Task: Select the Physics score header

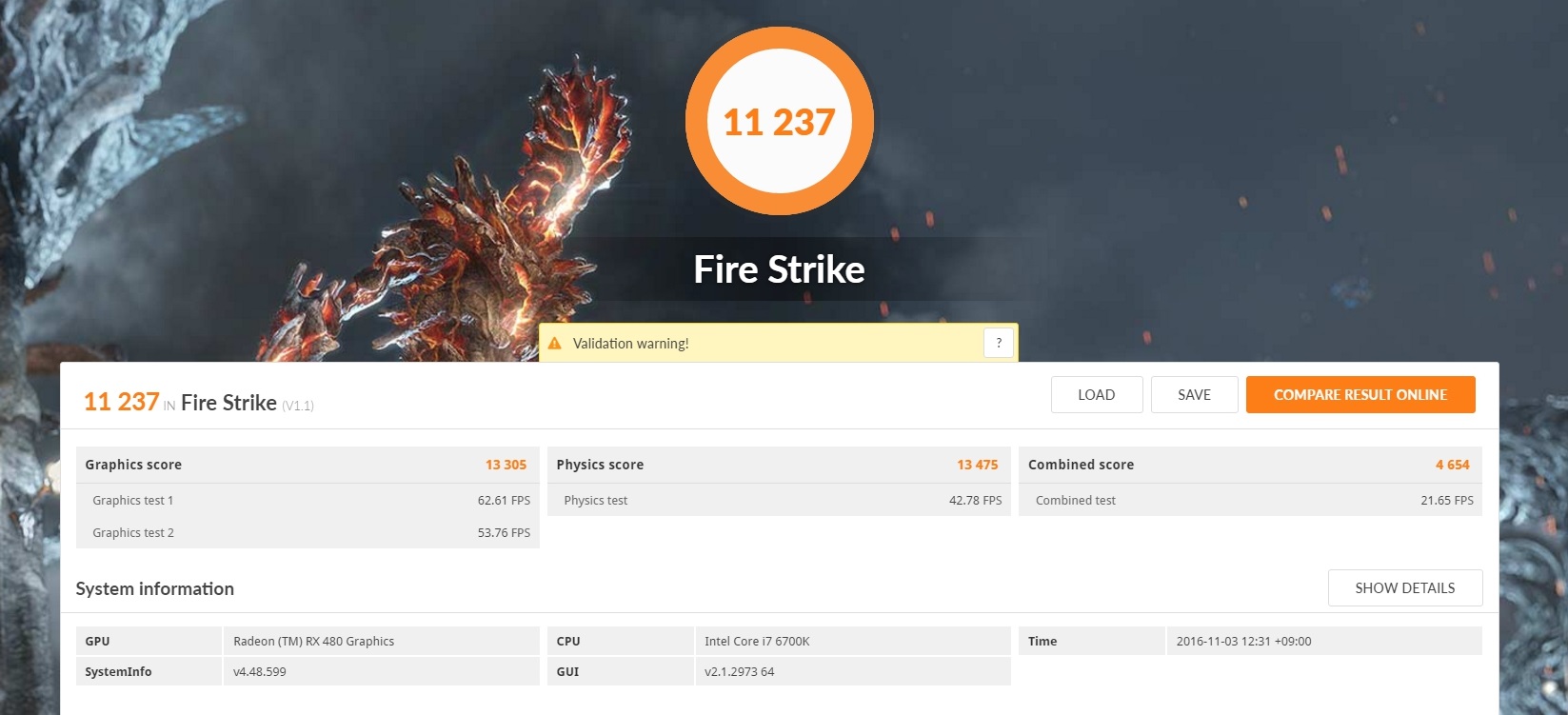Action: 779,465
